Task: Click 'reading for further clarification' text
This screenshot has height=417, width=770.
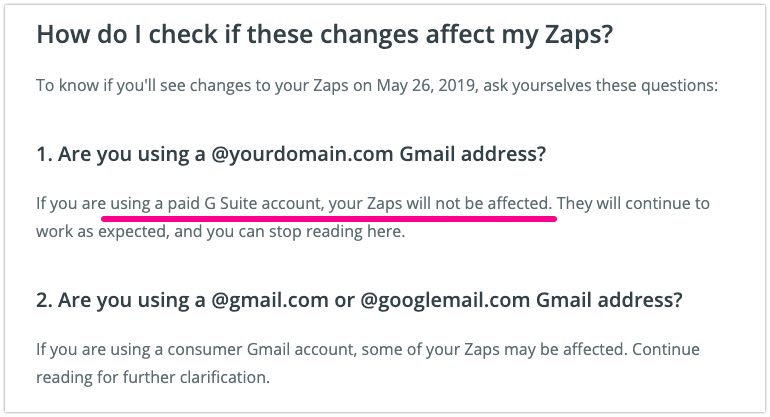Action: 152,377
